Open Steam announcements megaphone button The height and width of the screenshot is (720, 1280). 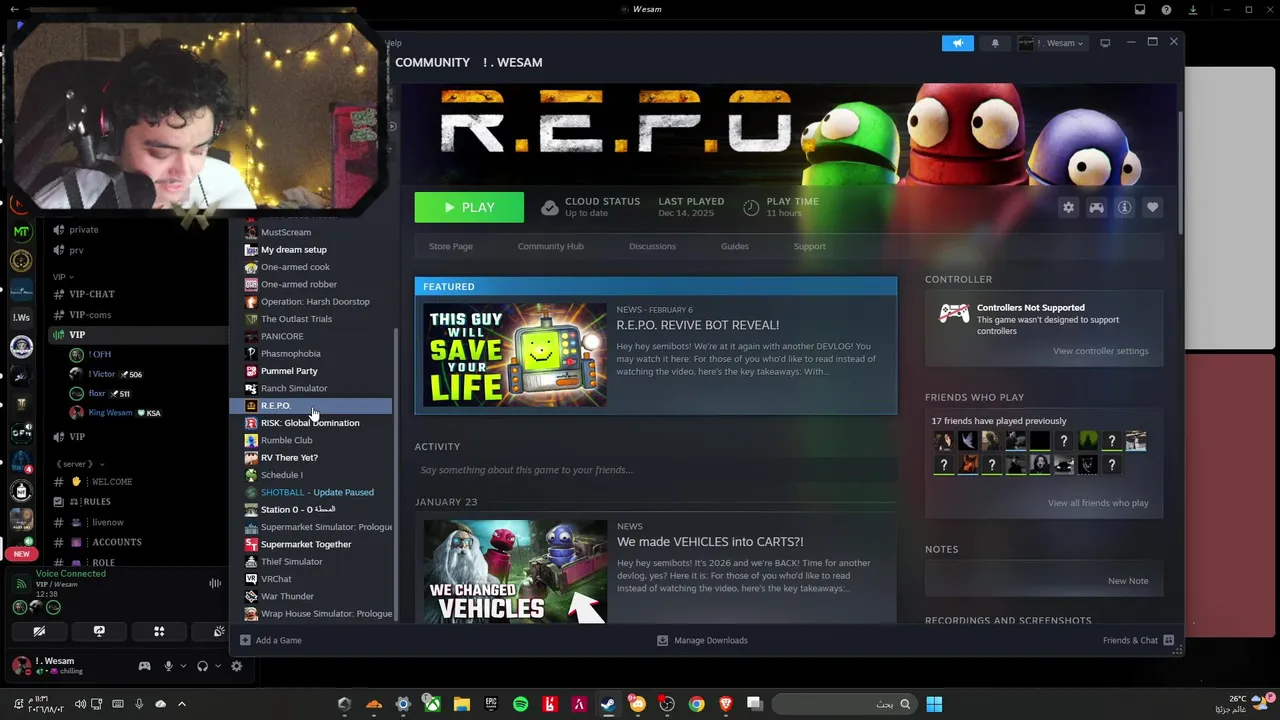coord(957,43)
